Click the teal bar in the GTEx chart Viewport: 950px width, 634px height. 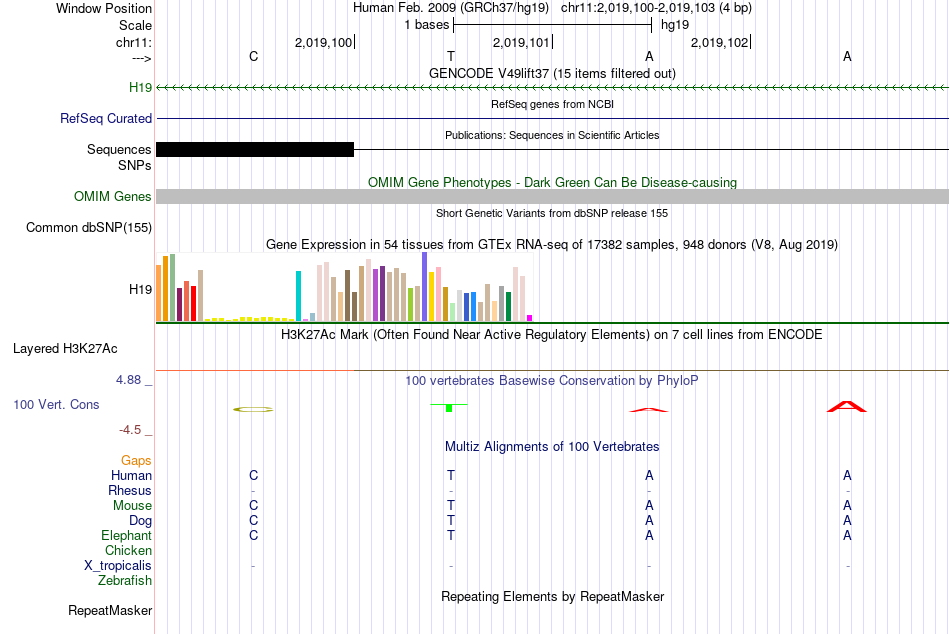tap(298, 296)
